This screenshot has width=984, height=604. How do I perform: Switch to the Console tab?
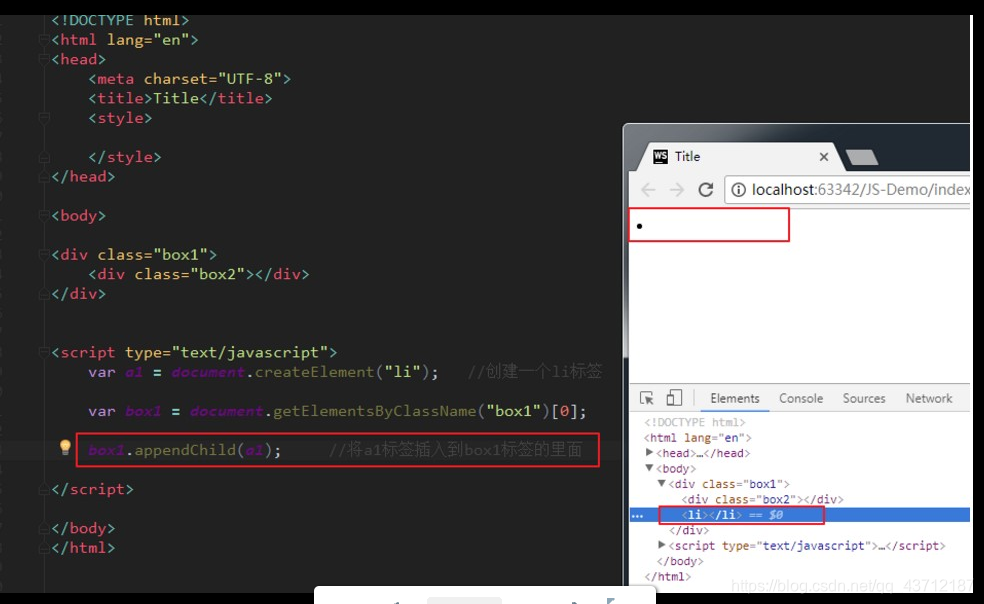(801, 398)
